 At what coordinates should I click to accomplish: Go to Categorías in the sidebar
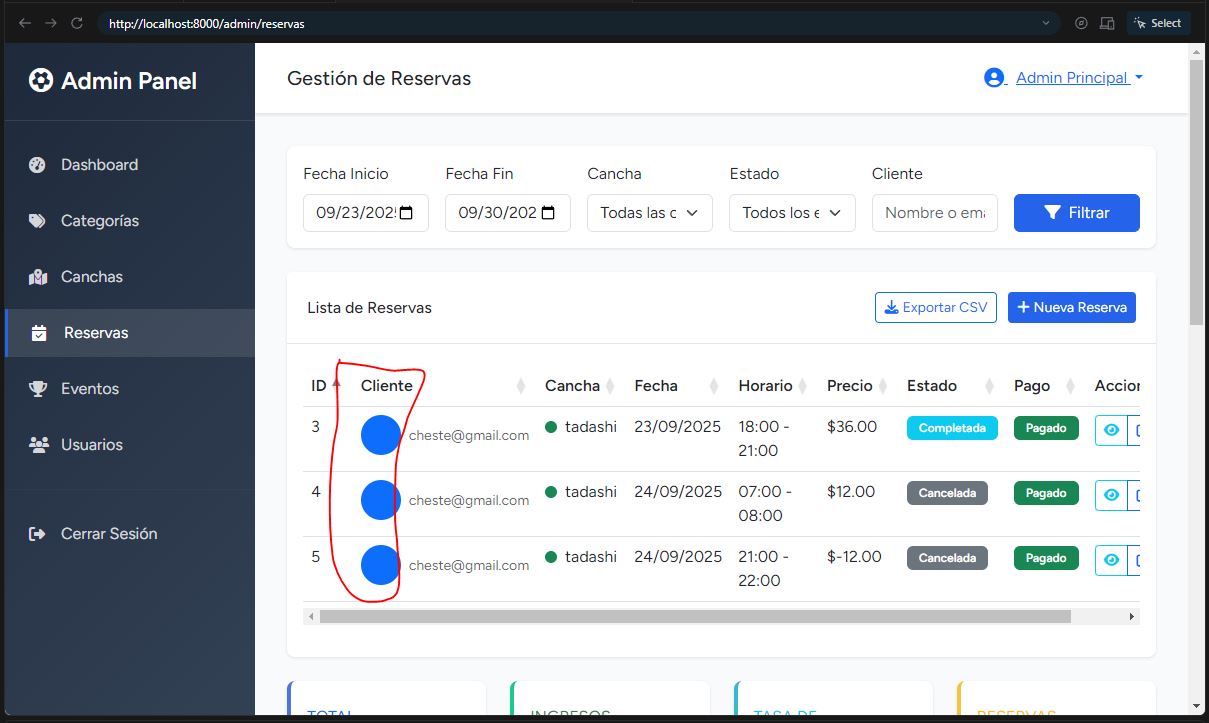(x=129, y=221)
